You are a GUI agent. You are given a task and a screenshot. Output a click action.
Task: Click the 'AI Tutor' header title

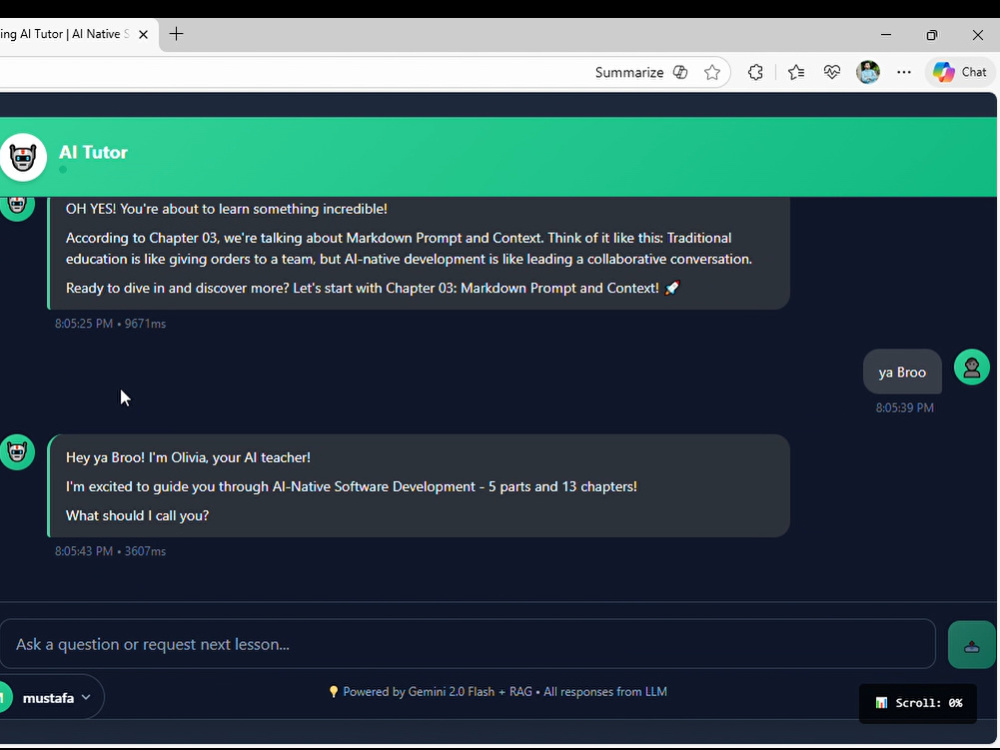click(93, 152)
